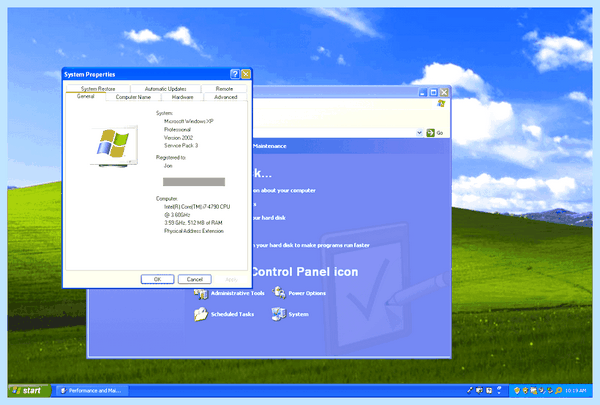Open the System control panel icon
600x405 pixels.
[x=279, y=314]
